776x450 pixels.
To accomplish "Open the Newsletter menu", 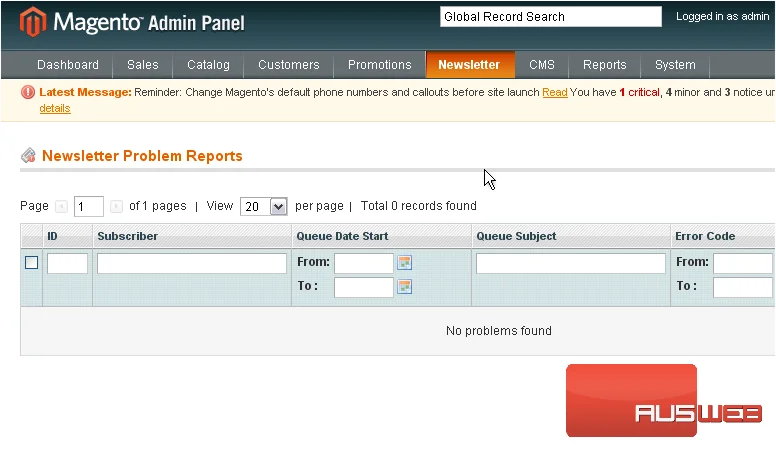I will click(469, 64).
